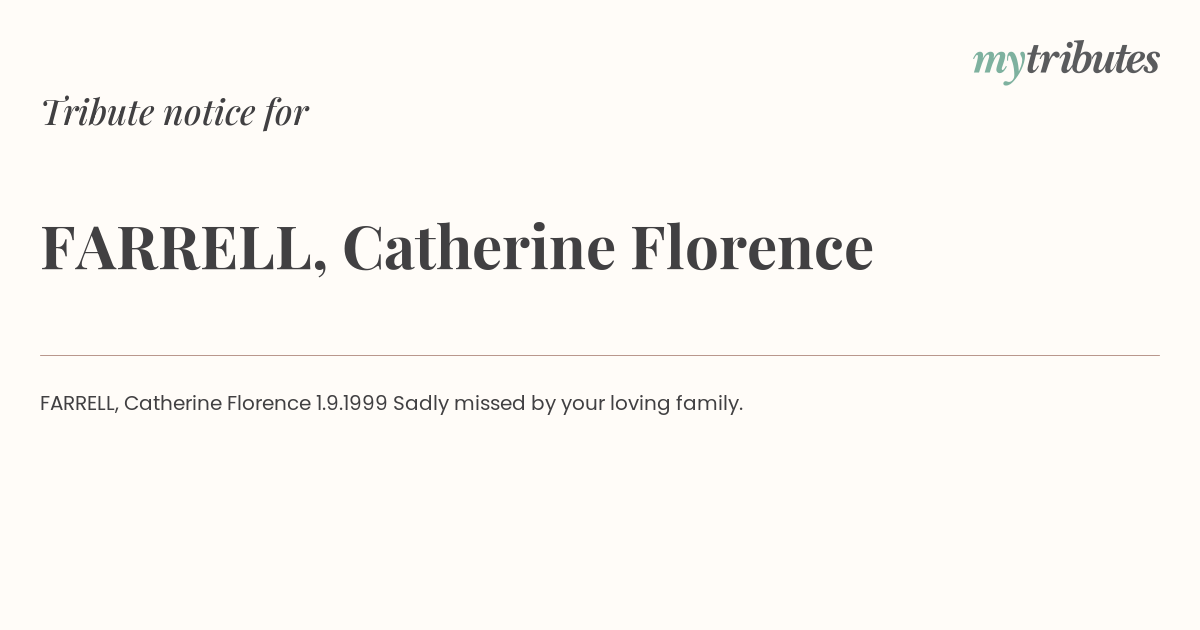Select the italic word "Tribute" in the subtitle
The height and width of the screenshot is (630, 1200).
tap(97, 112)
